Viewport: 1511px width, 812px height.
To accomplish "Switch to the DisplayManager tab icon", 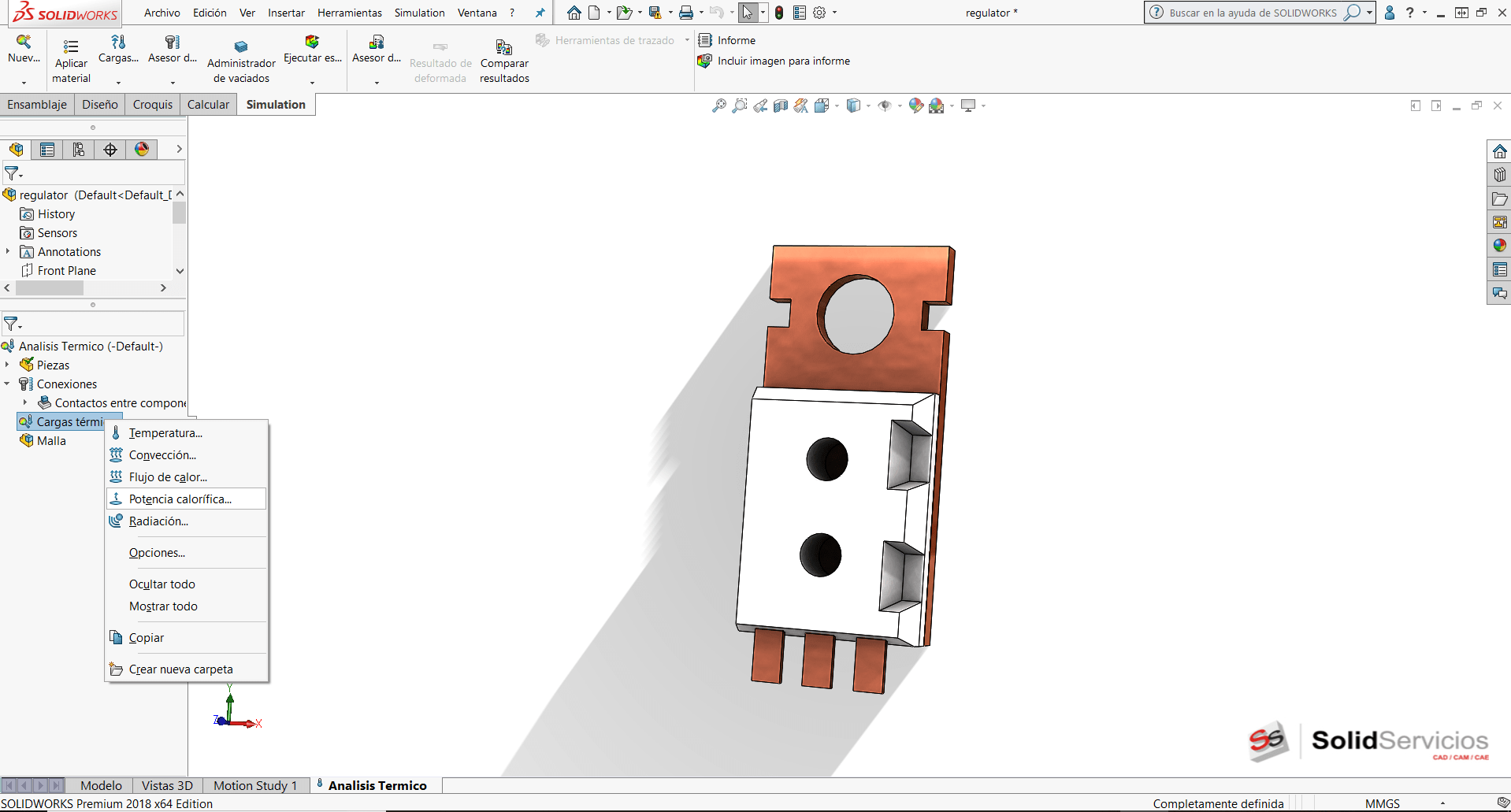I will (x=142, y=150).
